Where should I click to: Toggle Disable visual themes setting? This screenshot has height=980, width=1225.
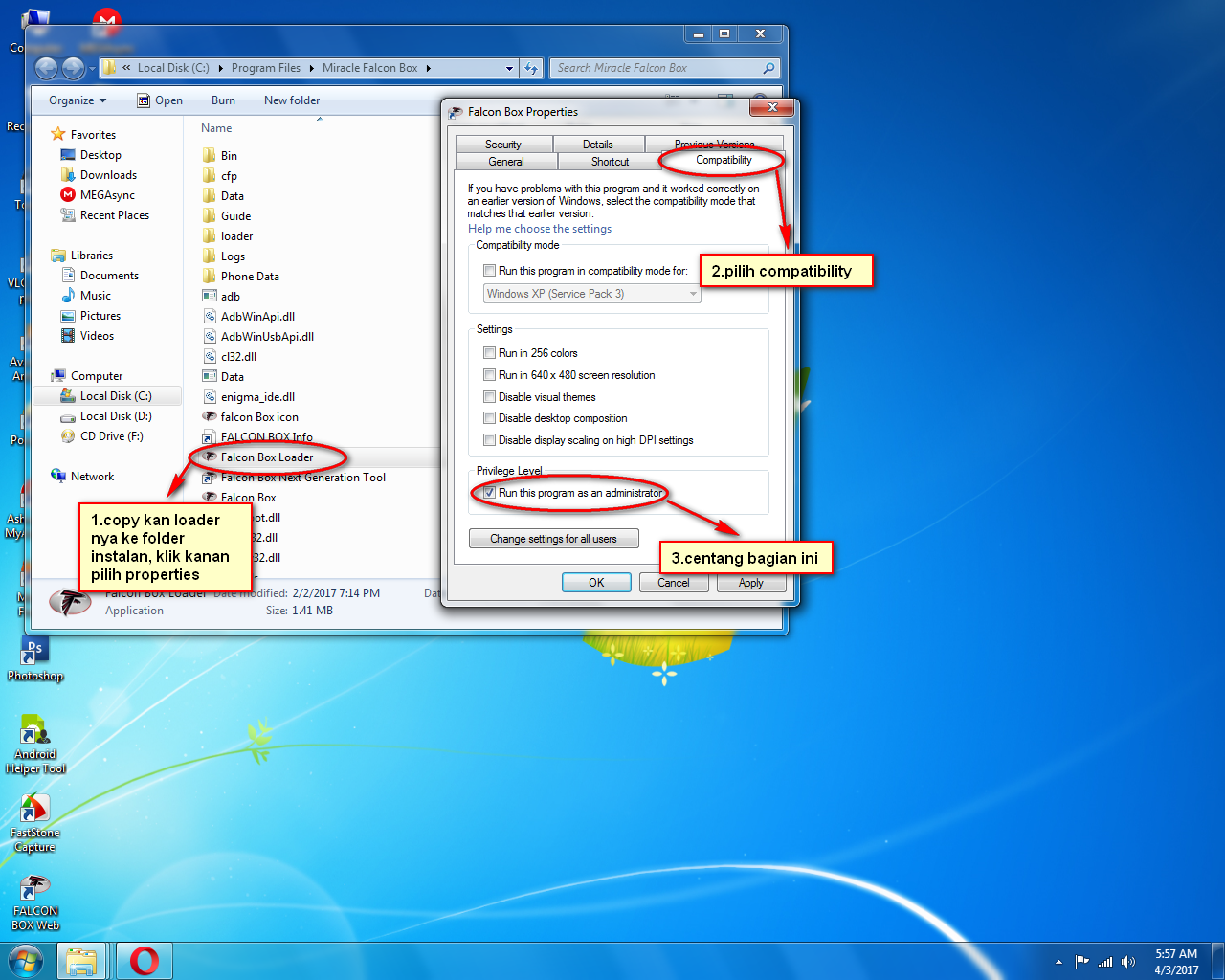pos(489,396)
